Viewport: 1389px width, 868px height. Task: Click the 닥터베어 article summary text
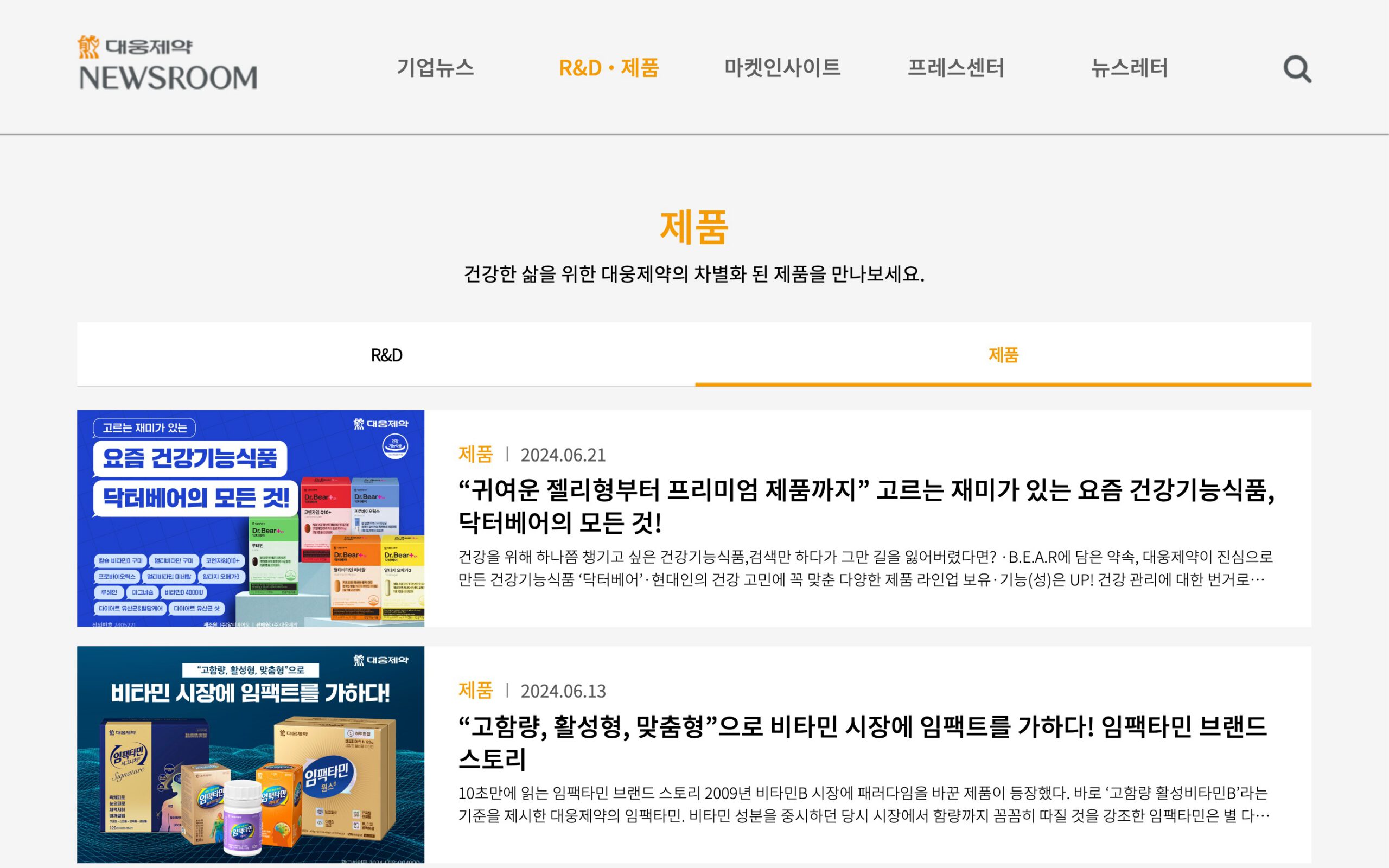[864, 568]
